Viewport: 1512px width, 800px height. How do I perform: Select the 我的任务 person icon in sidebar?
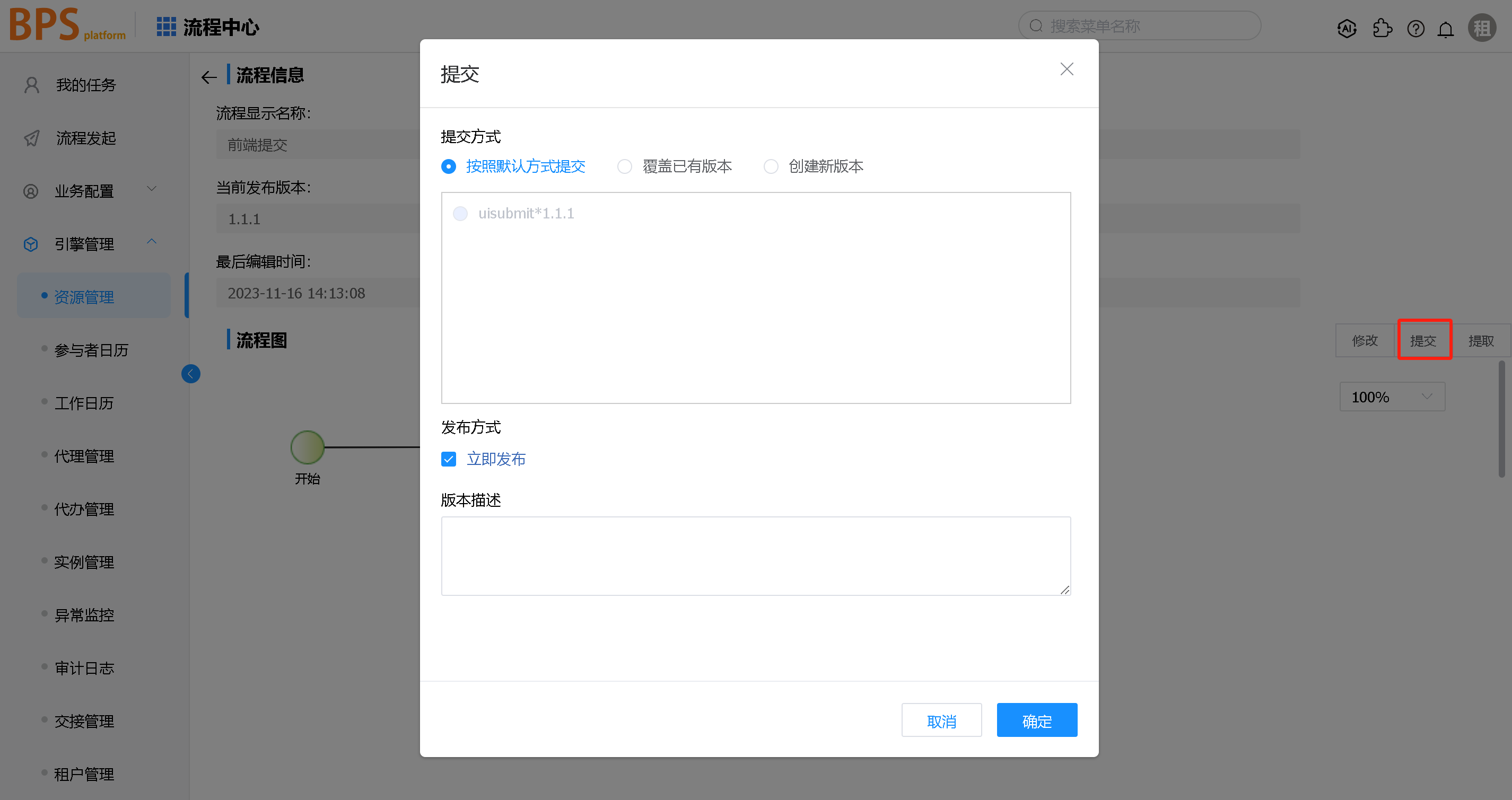point(31,84)
